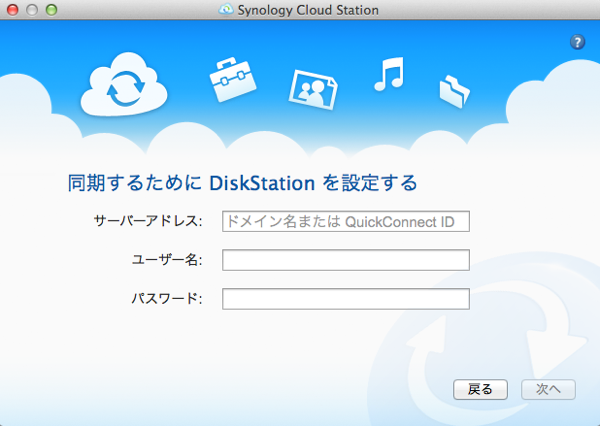Viewport: 600px width, 426px height.
Task: Focus the サーバーアドレス input field
Action: 346,221
